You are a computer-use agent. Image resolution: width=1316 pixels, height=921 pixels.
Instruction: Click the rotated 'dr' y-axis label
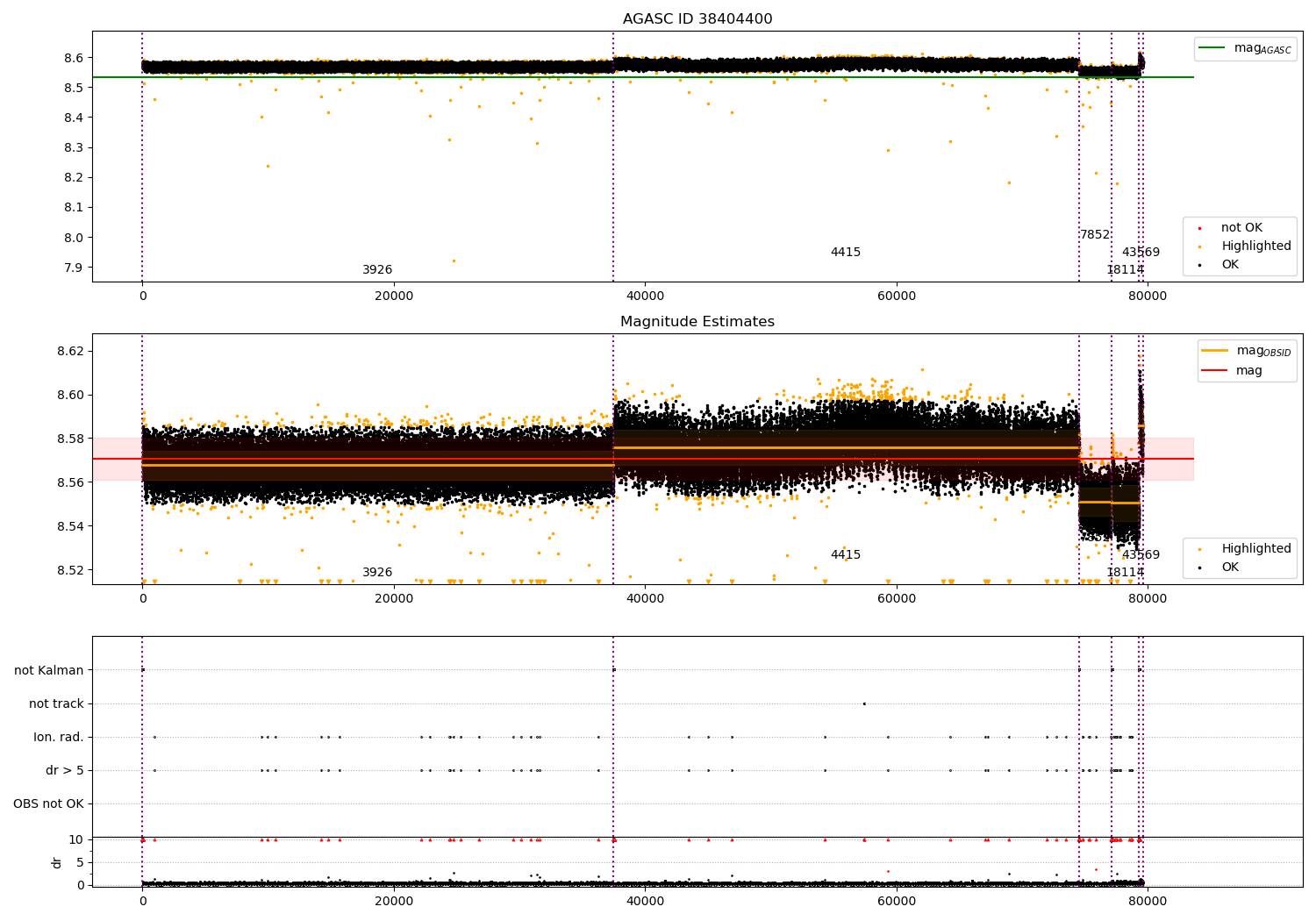pyautogui.click(x=57, y=862)
